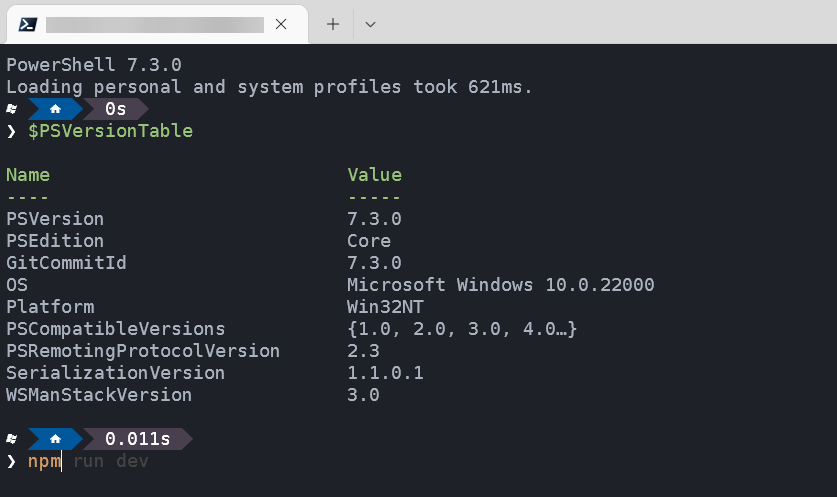Click the 3.0 value beside WSManStackVersion
Image resolution: width=837 pixels, height=497 pixels.
[363, 395]
